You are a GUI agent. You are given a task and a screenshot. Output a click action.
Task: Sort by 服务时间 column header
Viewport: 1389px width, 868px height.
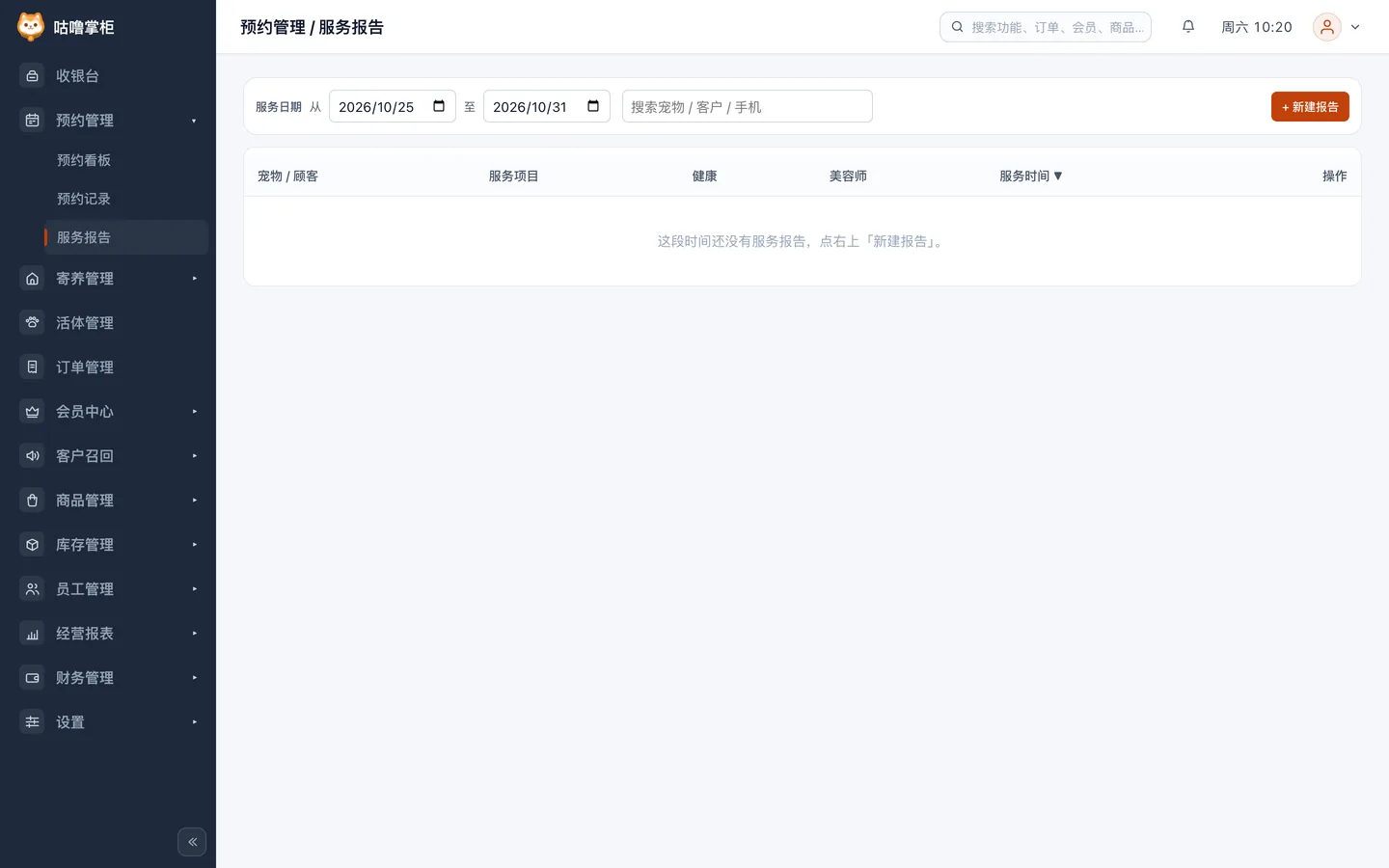(1031, 176)
